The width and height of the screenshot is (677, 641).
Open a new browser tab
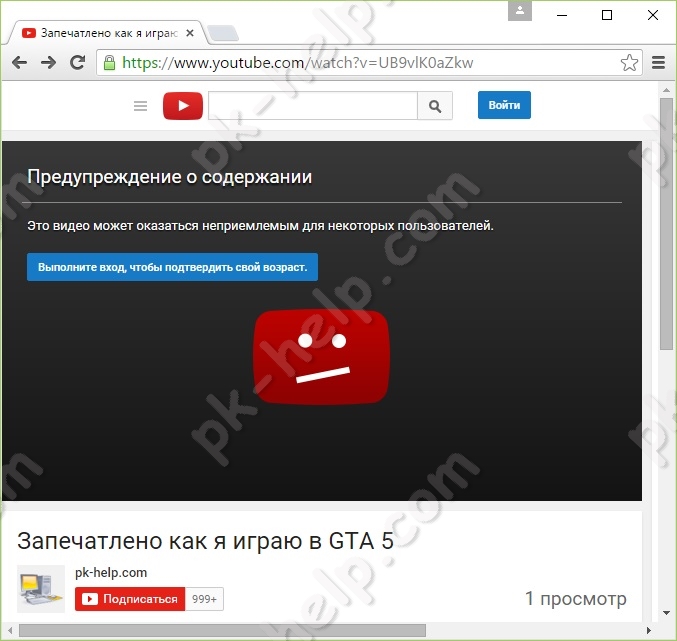click(222, 33)
